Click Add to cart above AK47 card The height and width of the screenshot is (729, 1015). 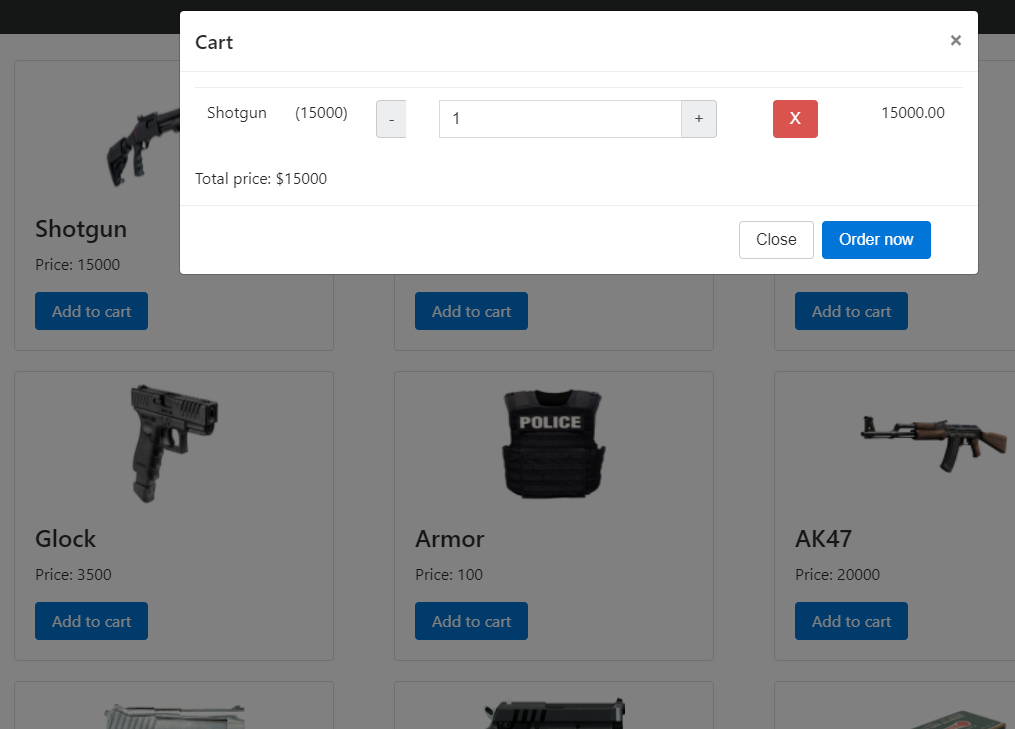pyautogui.click(x=851, y=311)
